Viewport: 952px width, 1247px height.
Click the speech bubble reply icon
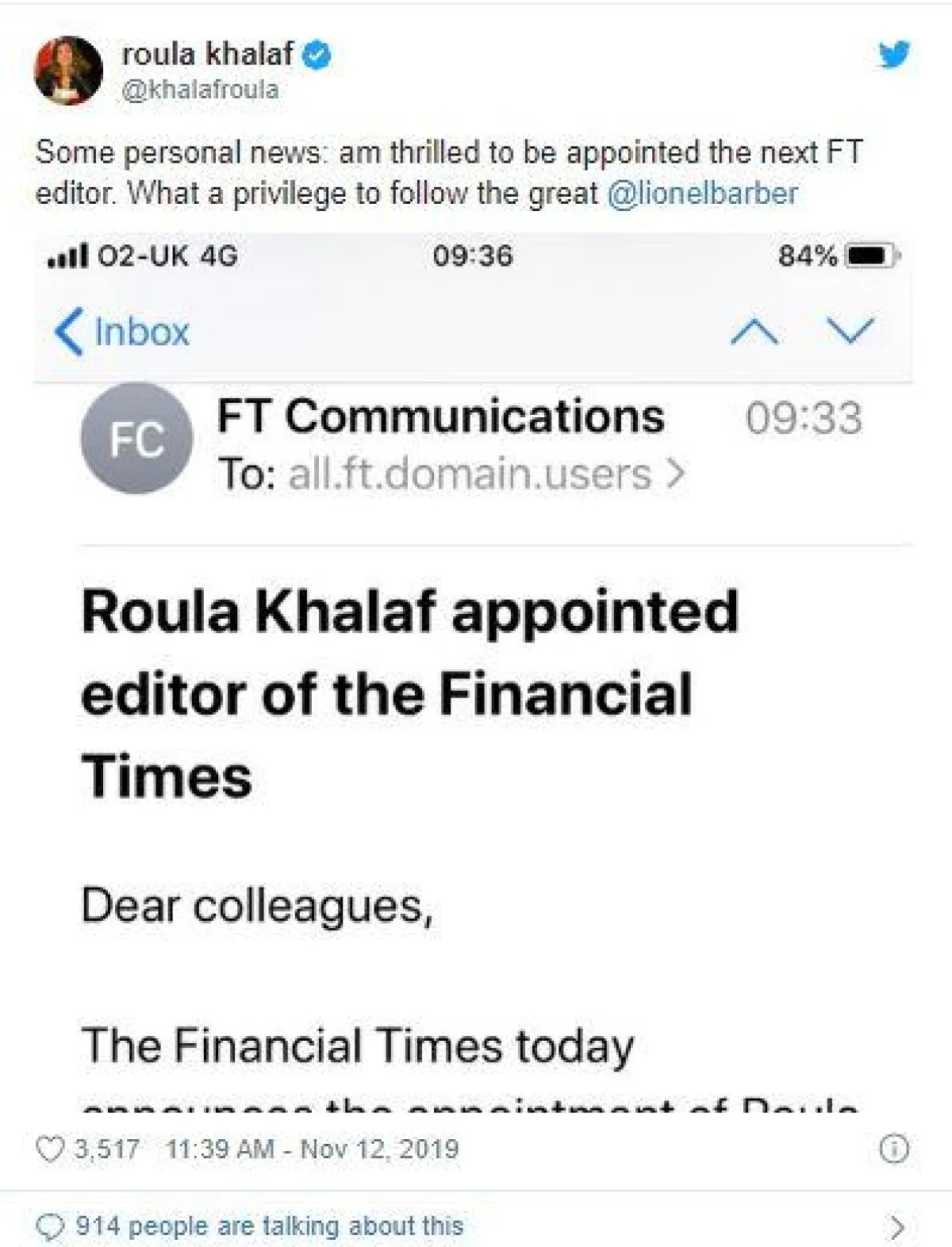[x=51, y=1226]
